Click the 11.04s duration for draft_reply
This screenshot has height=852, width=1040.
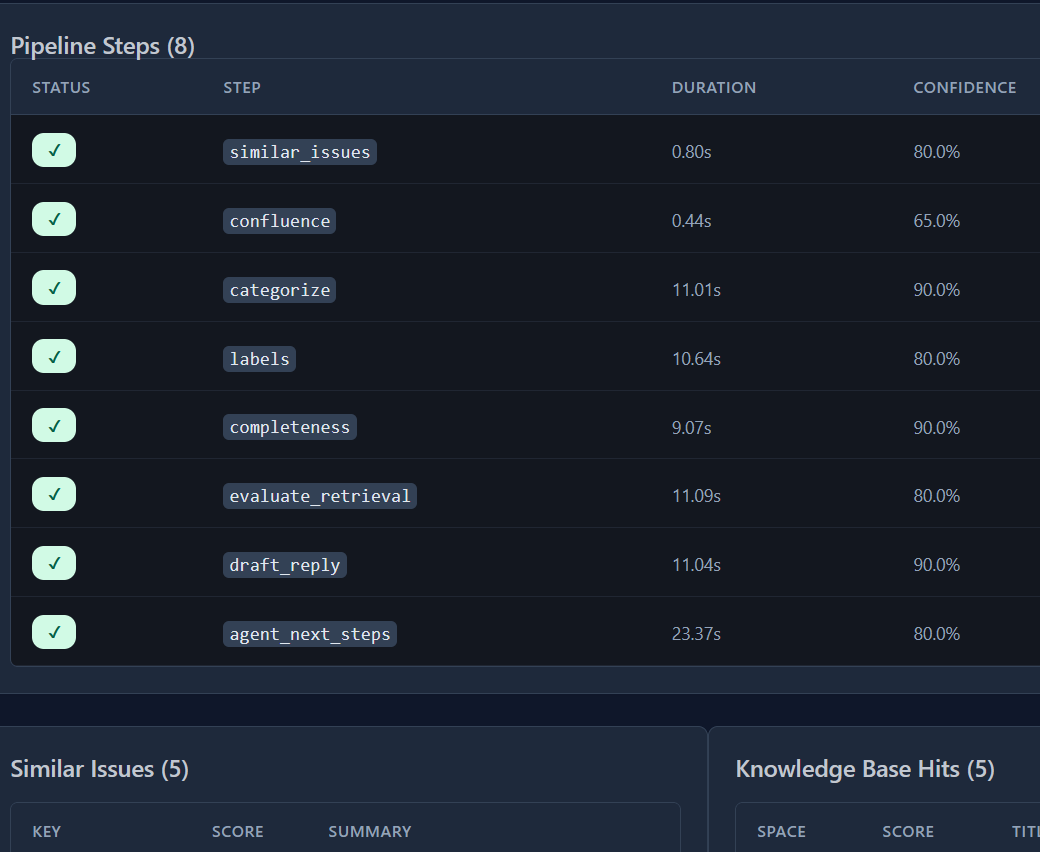tap(696, 565)
